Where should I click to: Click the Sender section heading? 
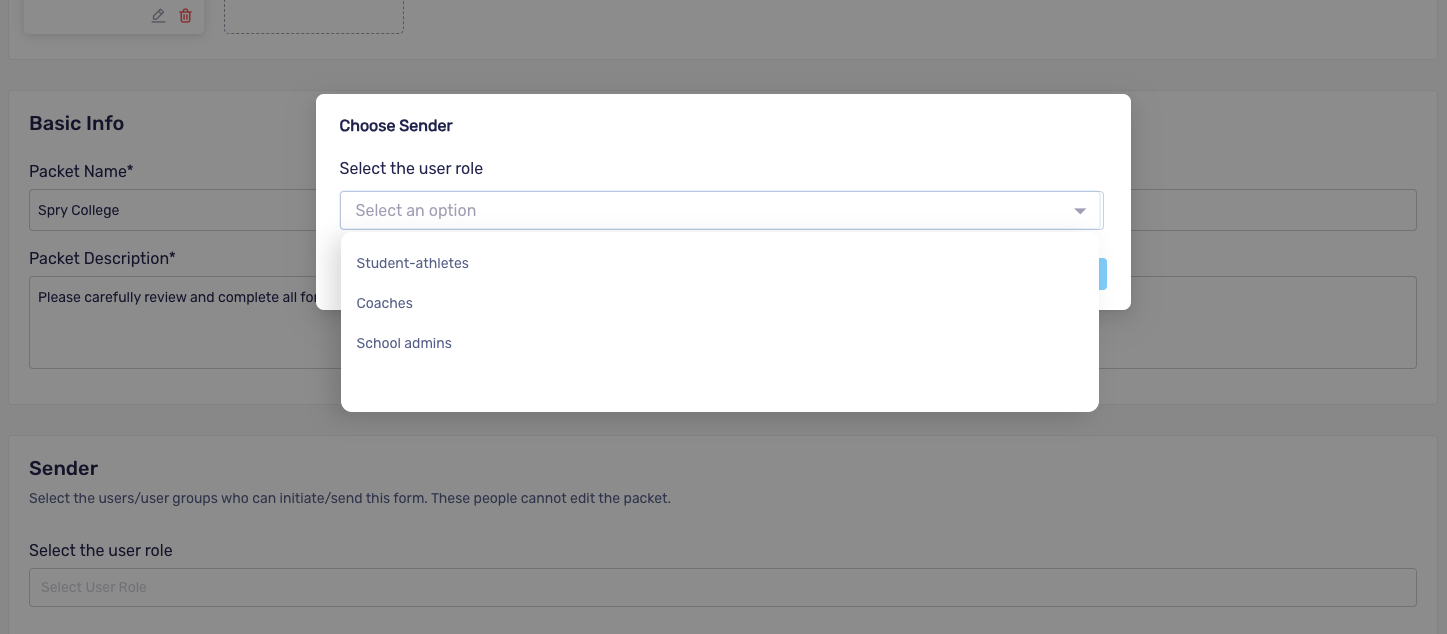click(64, 468)
